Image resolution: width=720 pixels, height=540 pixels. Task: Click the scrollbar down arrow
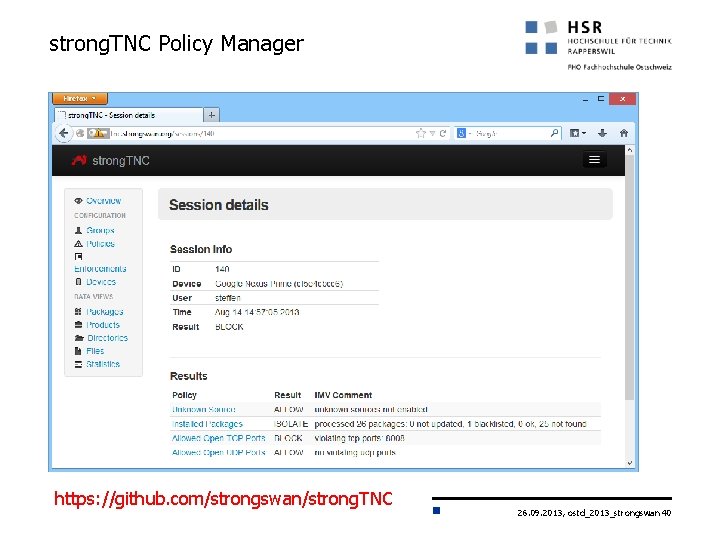tap(630, 463)
